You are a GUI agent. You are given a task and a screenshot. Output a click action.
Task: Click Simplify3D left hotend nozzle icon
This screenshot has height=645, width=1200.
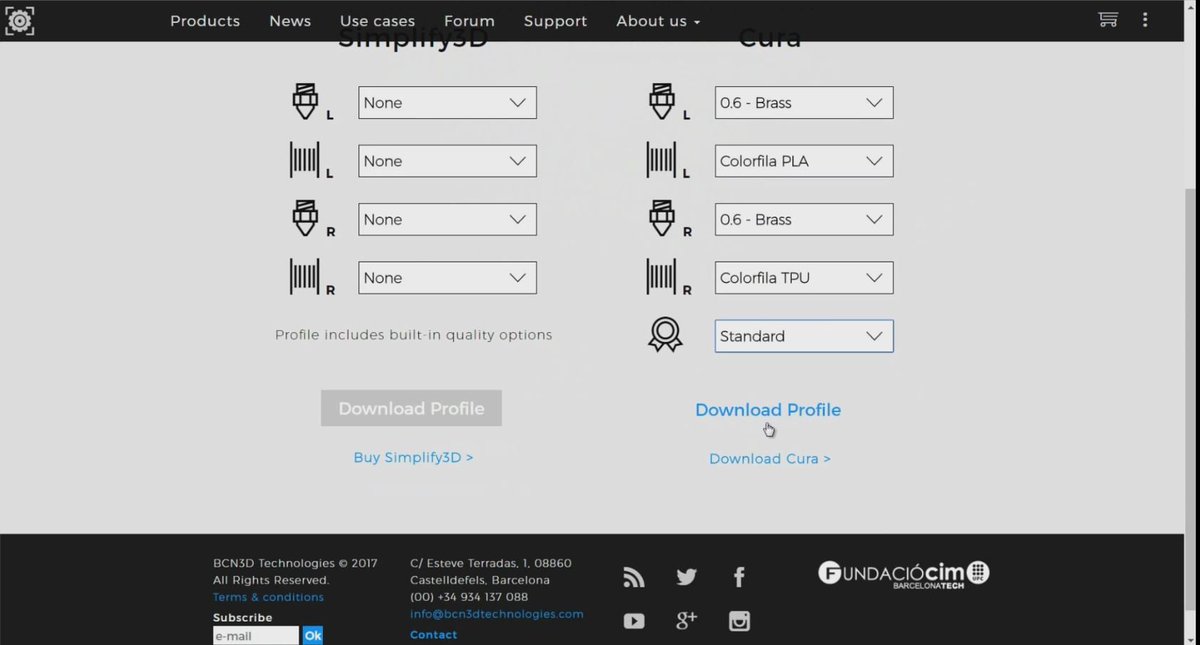pyautogui.click(x=305, y=101)
